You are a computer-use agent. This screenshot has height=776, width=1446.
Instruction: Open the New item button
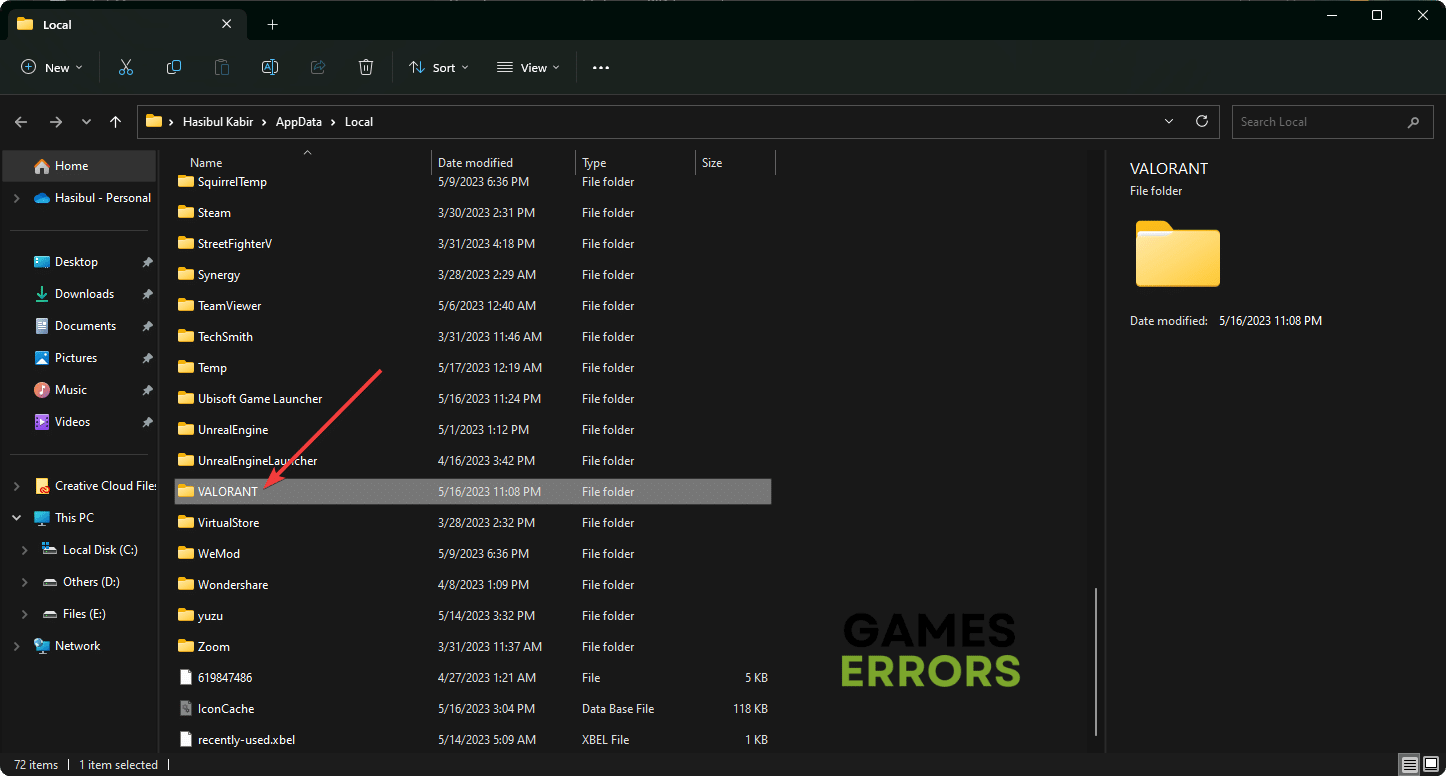coord(52,68)
